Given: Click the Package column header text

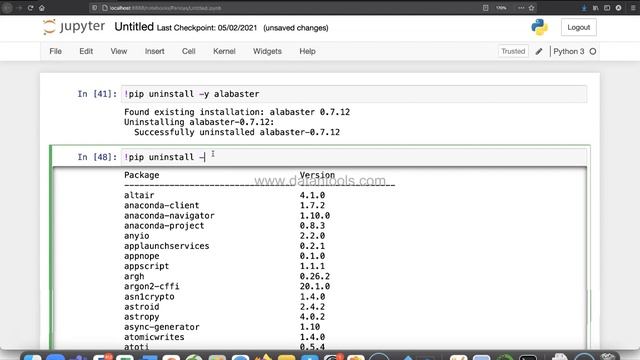Looking at the screenshot, I should point(142,175).
